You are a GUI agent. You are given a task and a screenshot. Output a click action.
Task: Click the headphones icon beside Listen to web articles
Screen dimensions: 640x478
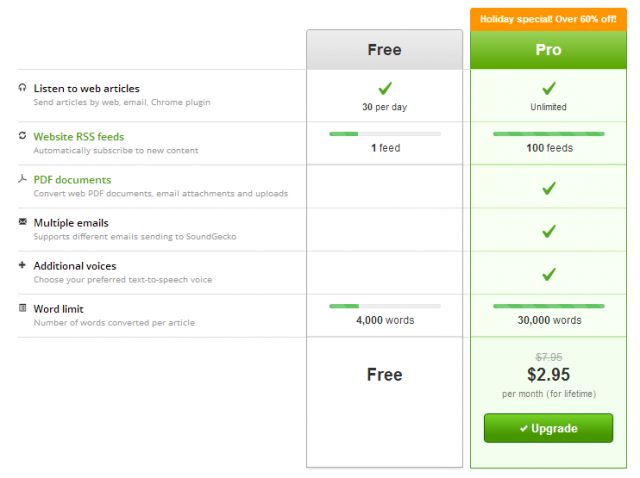pos(23,88)
